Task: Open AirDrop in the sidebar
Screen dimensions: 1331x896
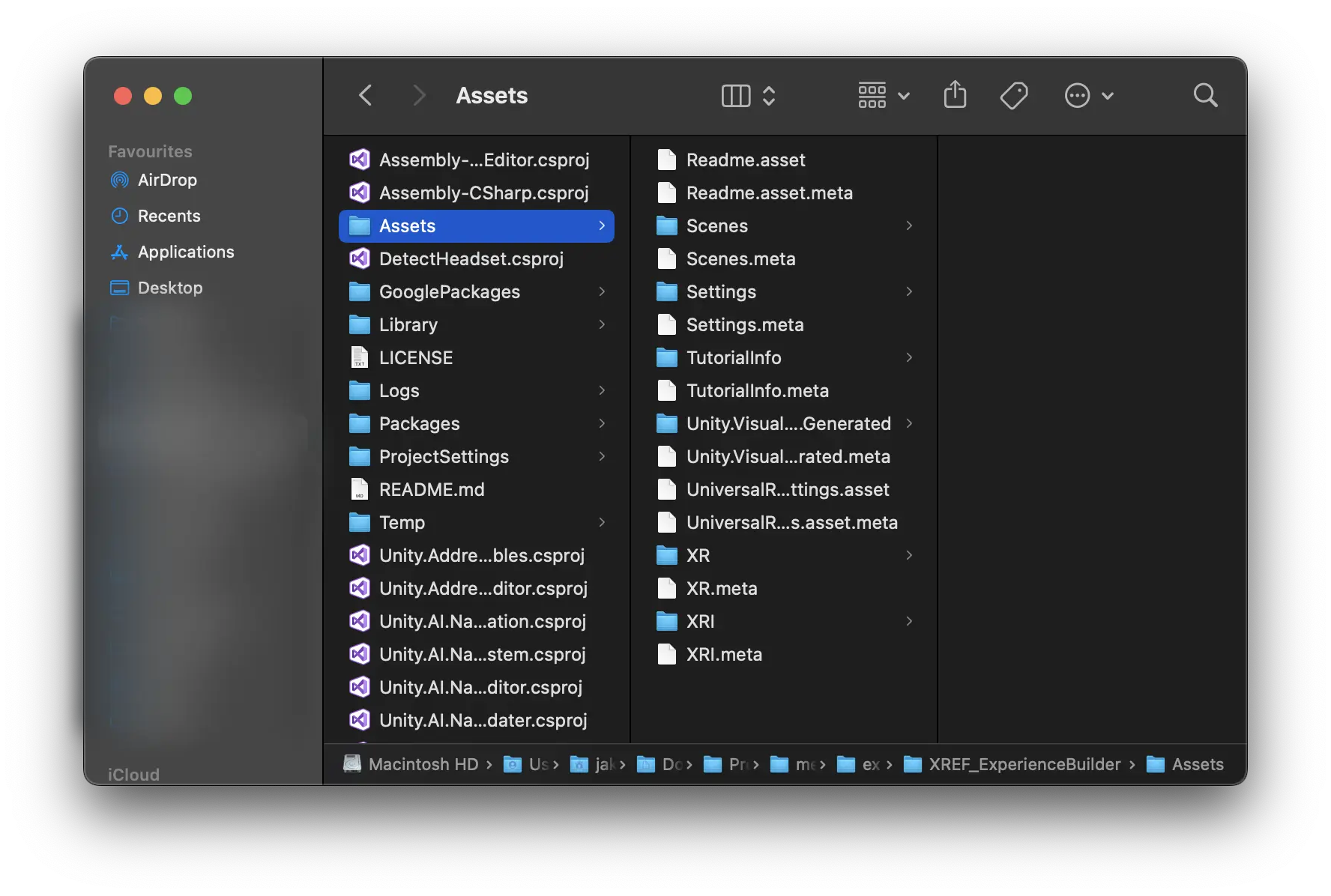Action: tap(166, 180)
